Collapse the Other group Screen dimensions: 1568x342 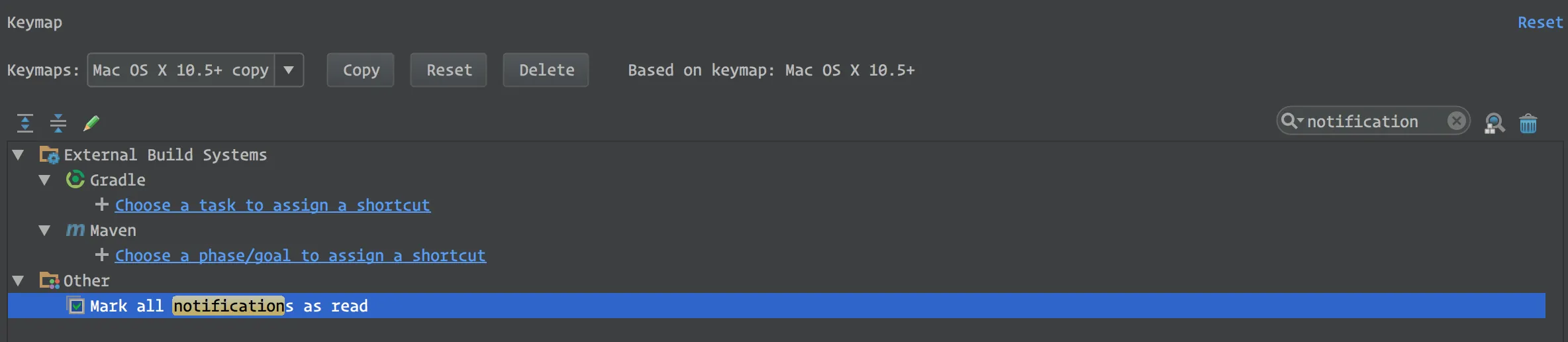(19, 280)
